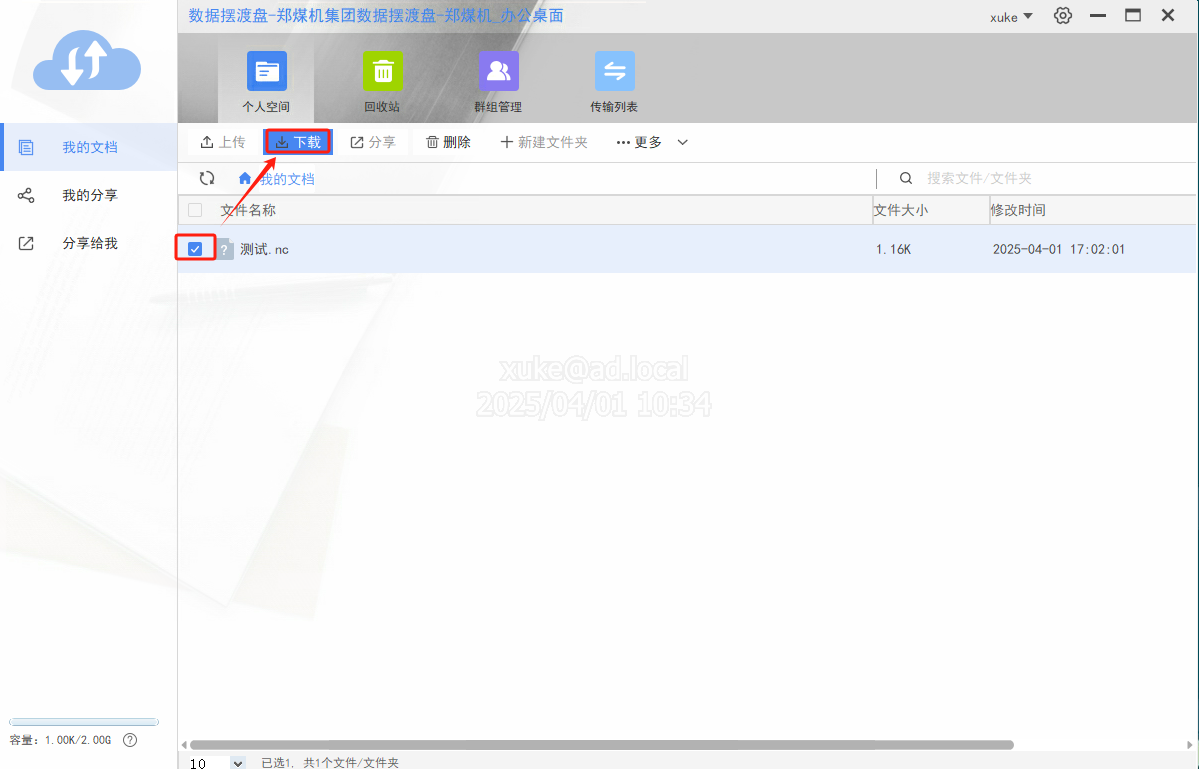Select 分享给我 in the sidebar
1199x769 pixels.
point(90,243)
